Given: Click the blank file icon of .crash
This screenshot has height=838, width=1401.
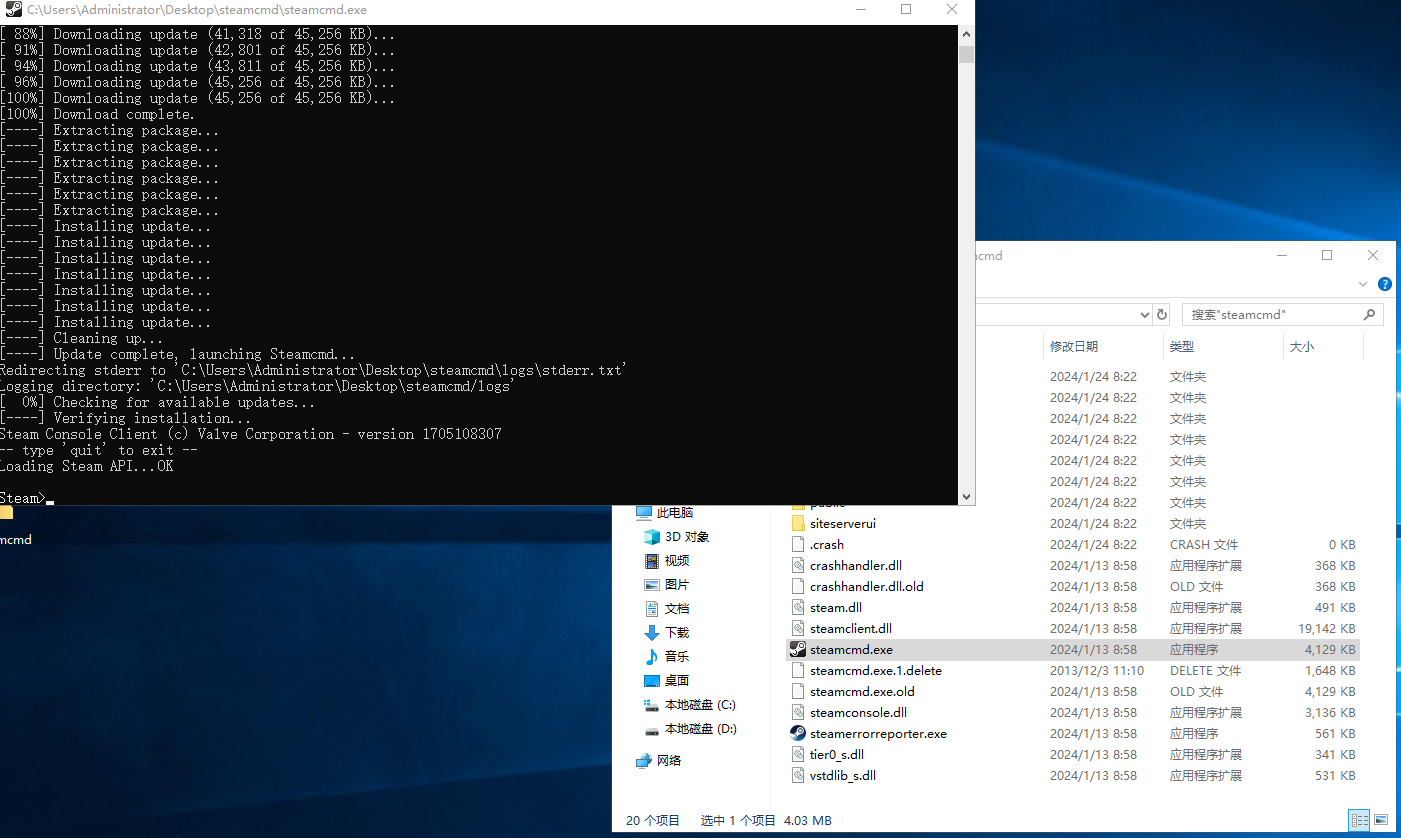Looking at the screenshot, I should pos(798,544).
